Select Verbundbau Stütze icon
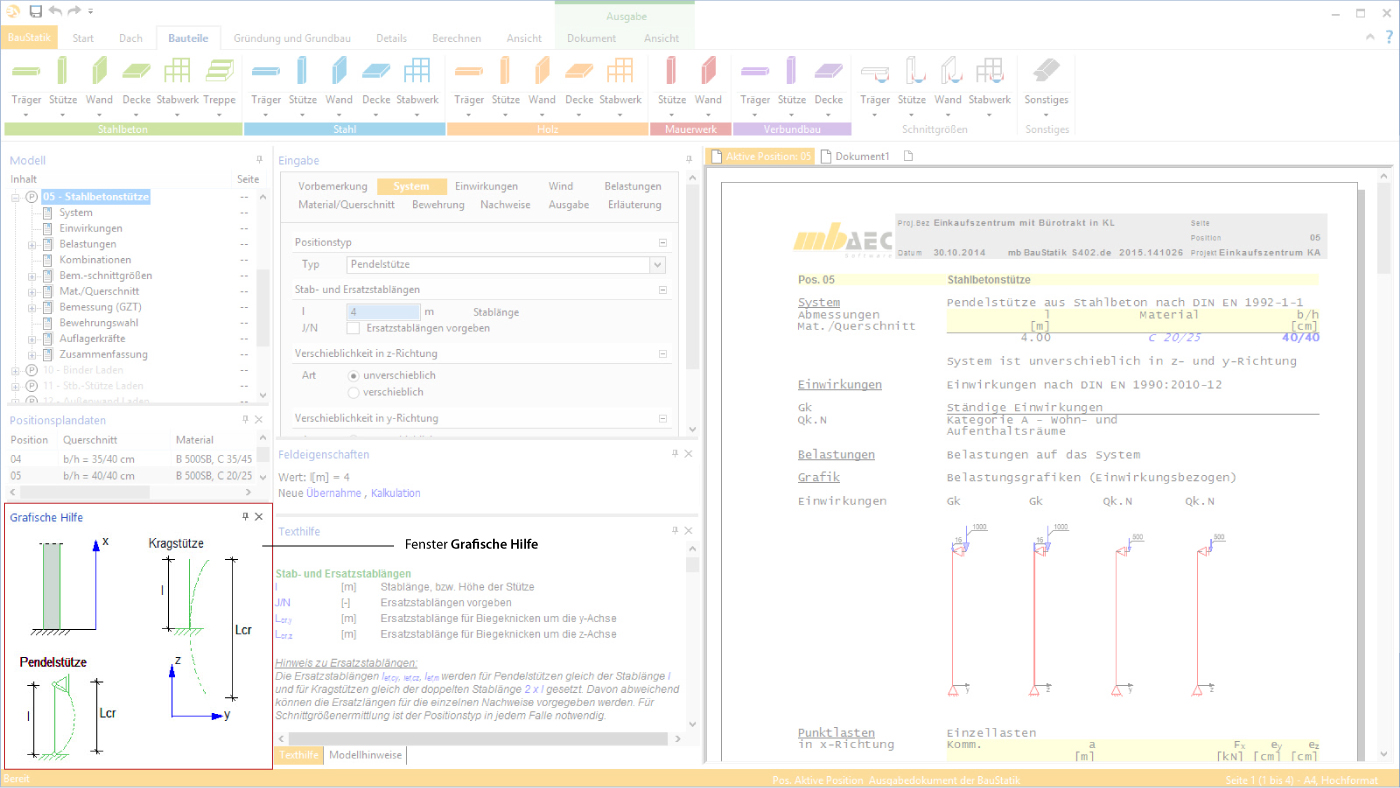Screen dimensions: 1400x788 (x=792, y=71)
